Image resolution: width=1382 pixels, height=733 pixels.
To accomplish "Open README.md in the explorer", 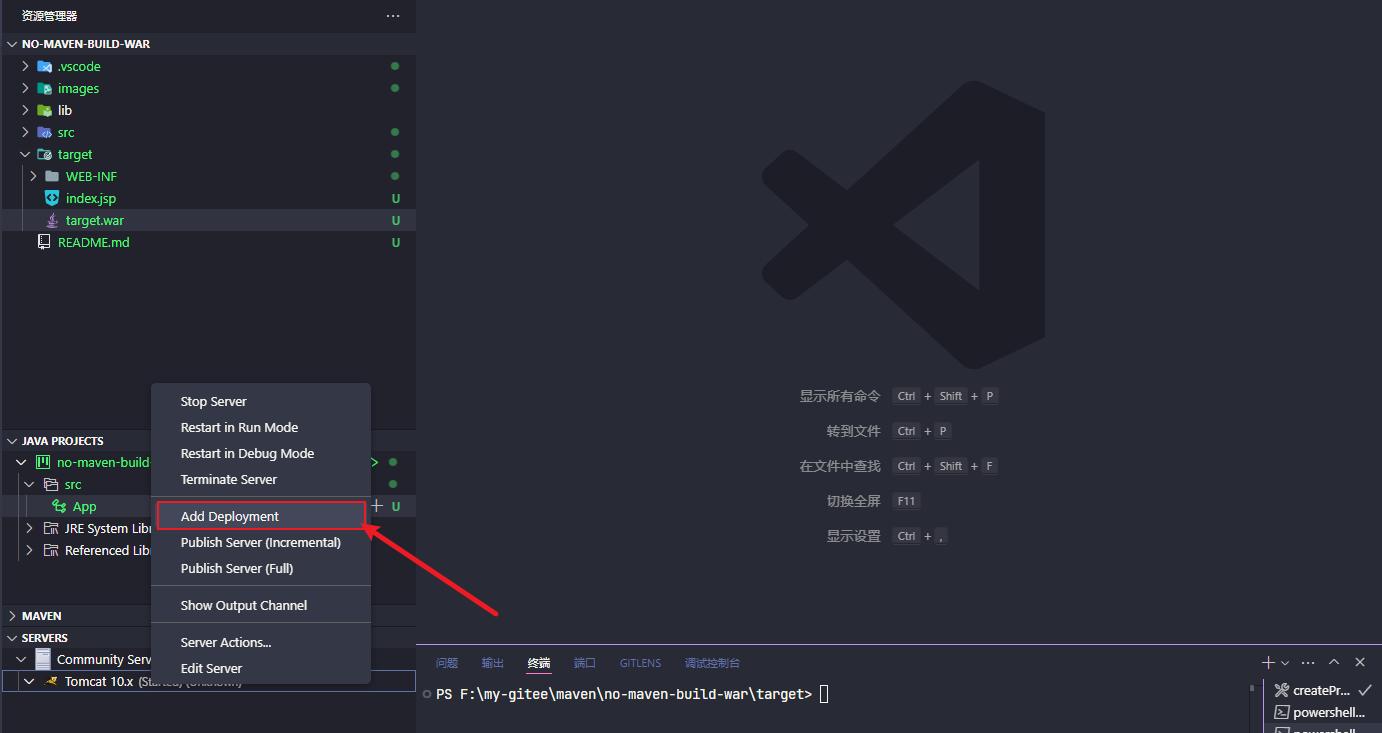I will [93, 242].
